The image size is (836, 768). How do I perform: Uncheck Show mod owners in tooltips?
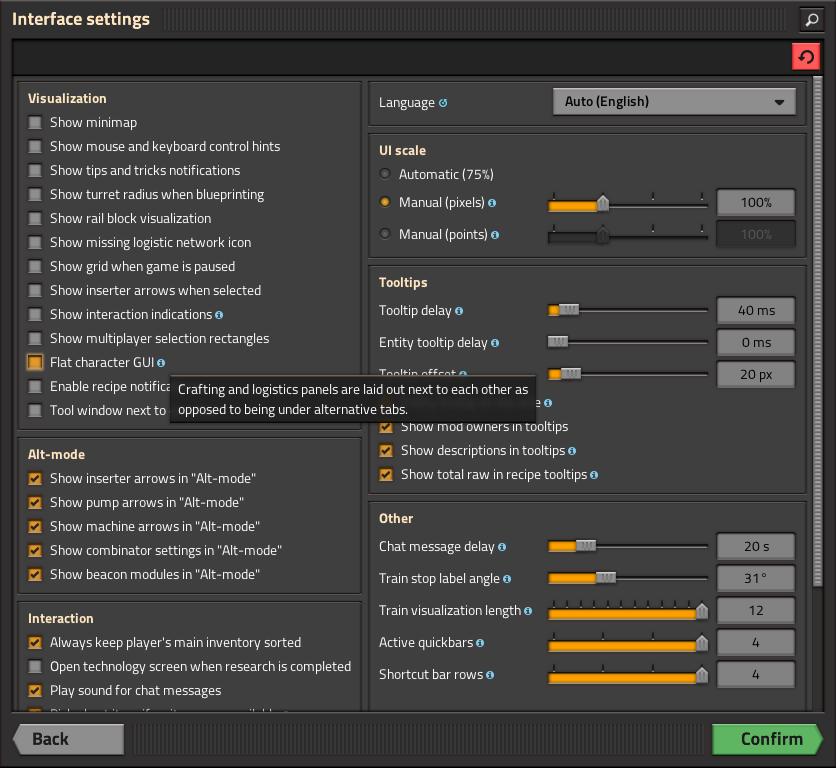[386, 427]
